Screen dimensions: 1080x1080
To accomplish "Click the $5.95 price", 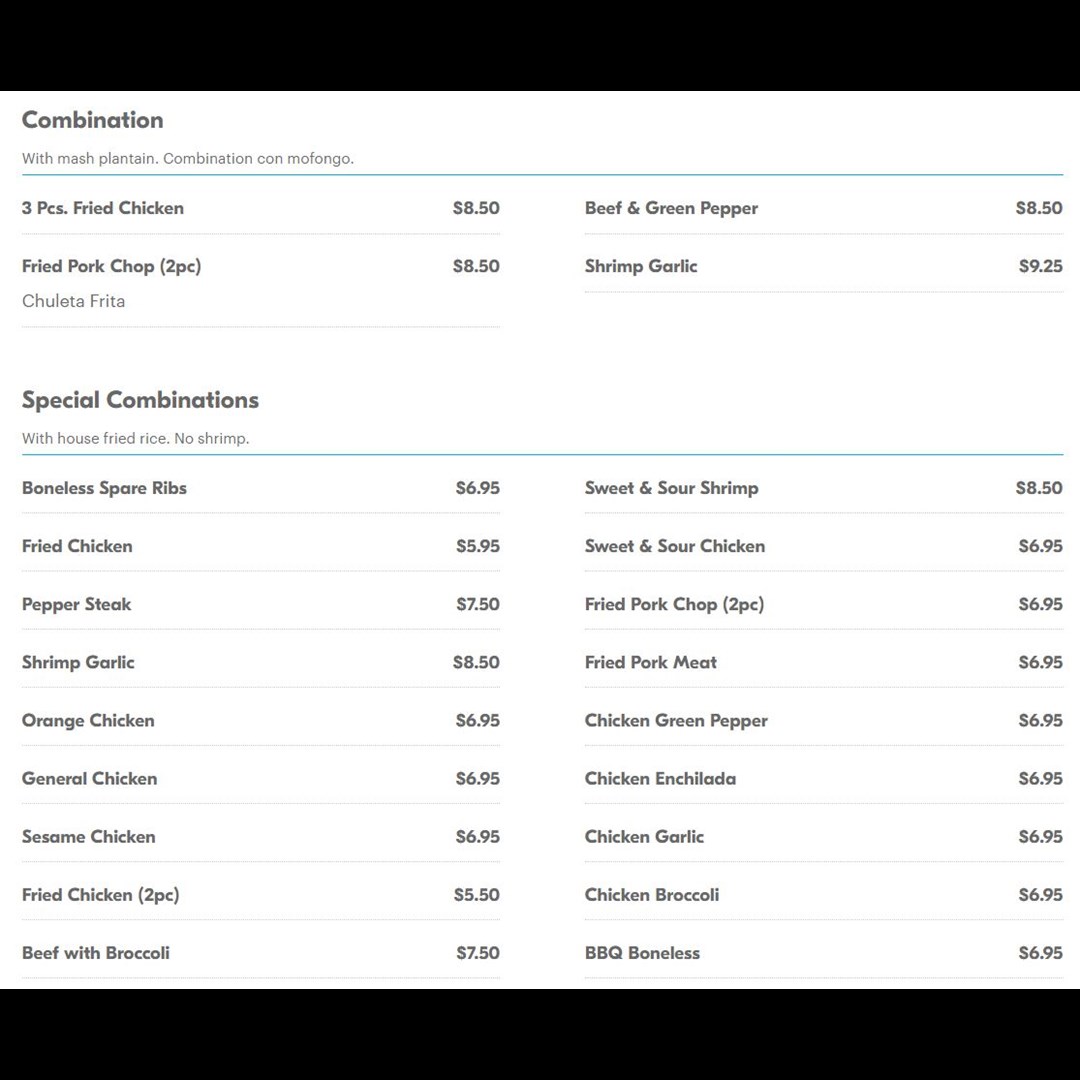I will coord(478,546).
